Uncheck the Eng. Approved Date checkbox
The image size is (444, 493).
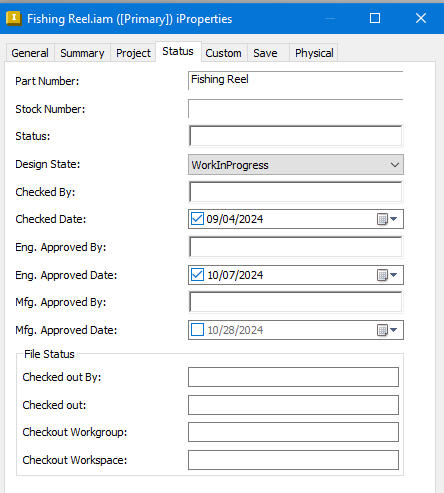pos(197,275)
